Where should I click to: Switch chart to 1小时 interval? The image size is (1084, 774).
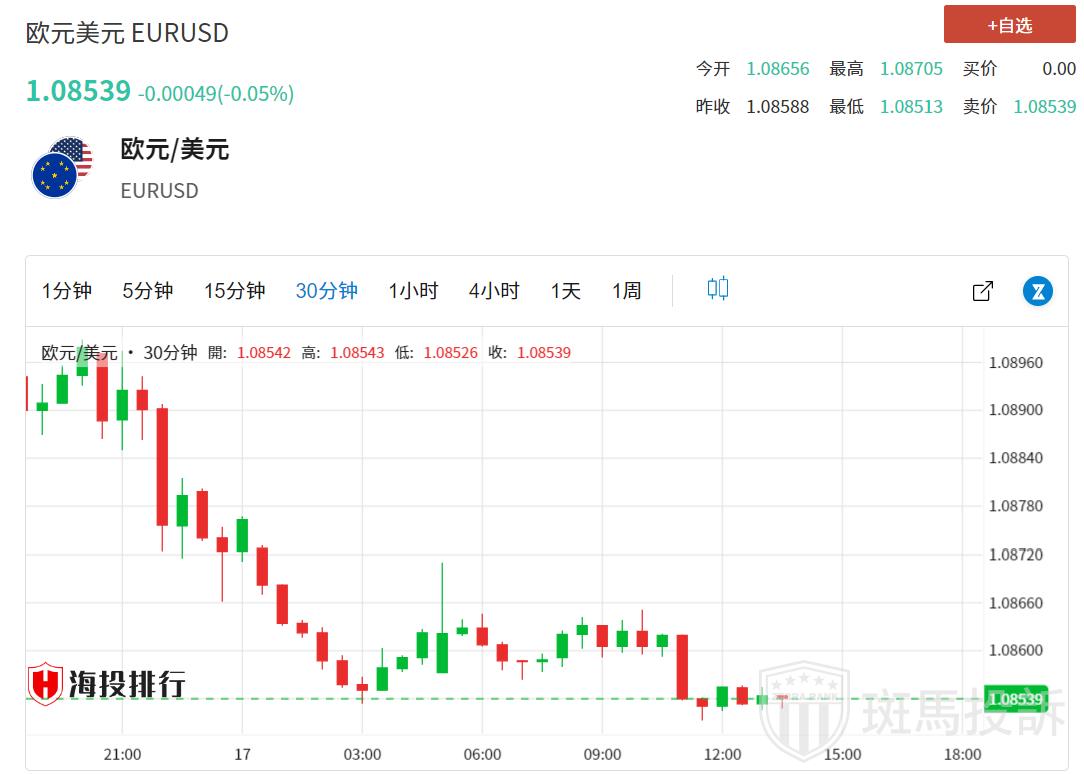tap(413, 291)
